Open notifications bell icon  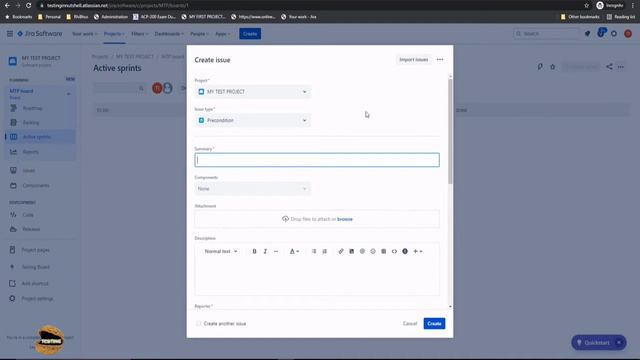click(x=587, y=34)
